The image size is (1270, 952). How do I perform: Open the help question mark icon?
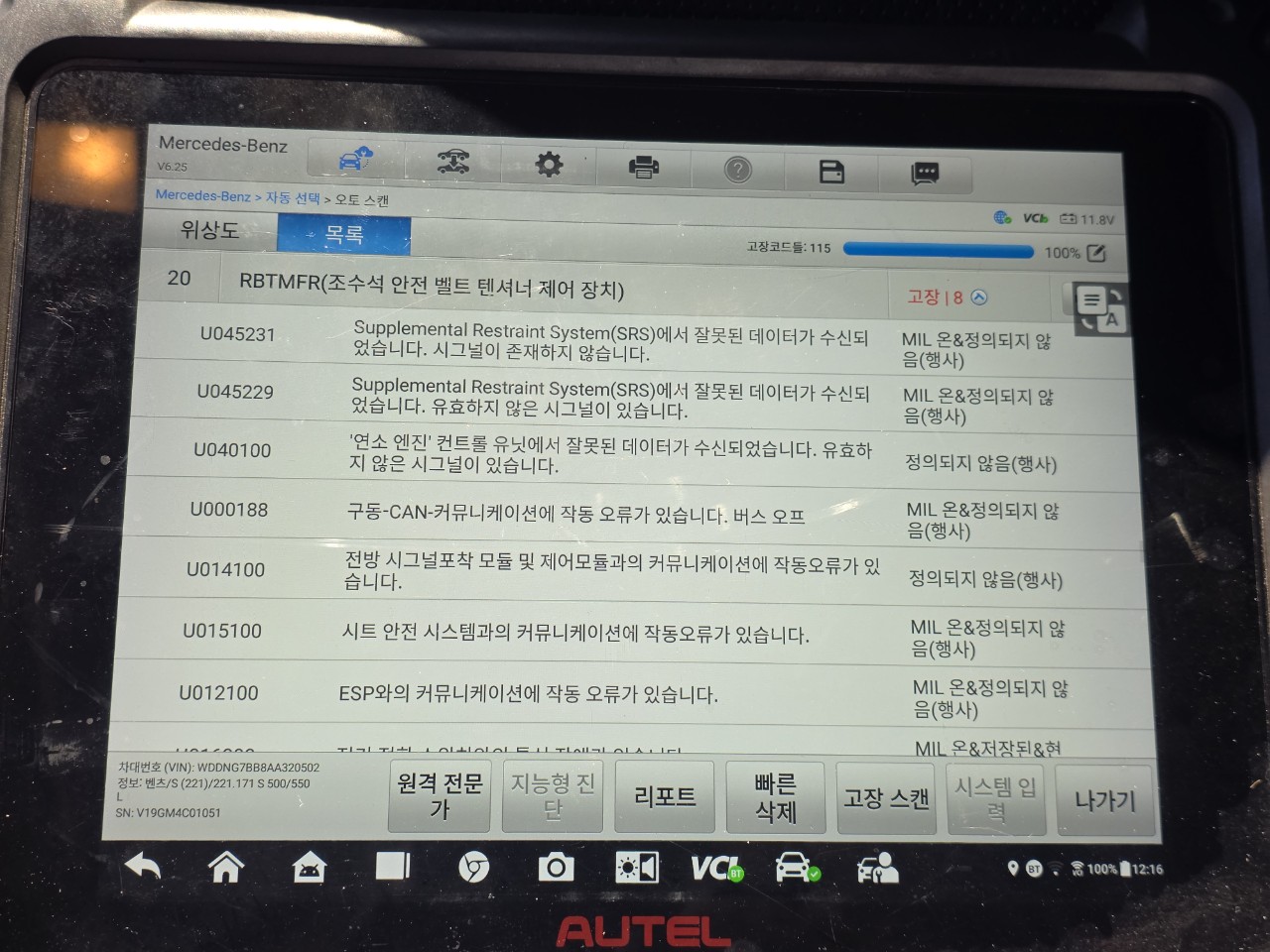(x=737, y=171)
